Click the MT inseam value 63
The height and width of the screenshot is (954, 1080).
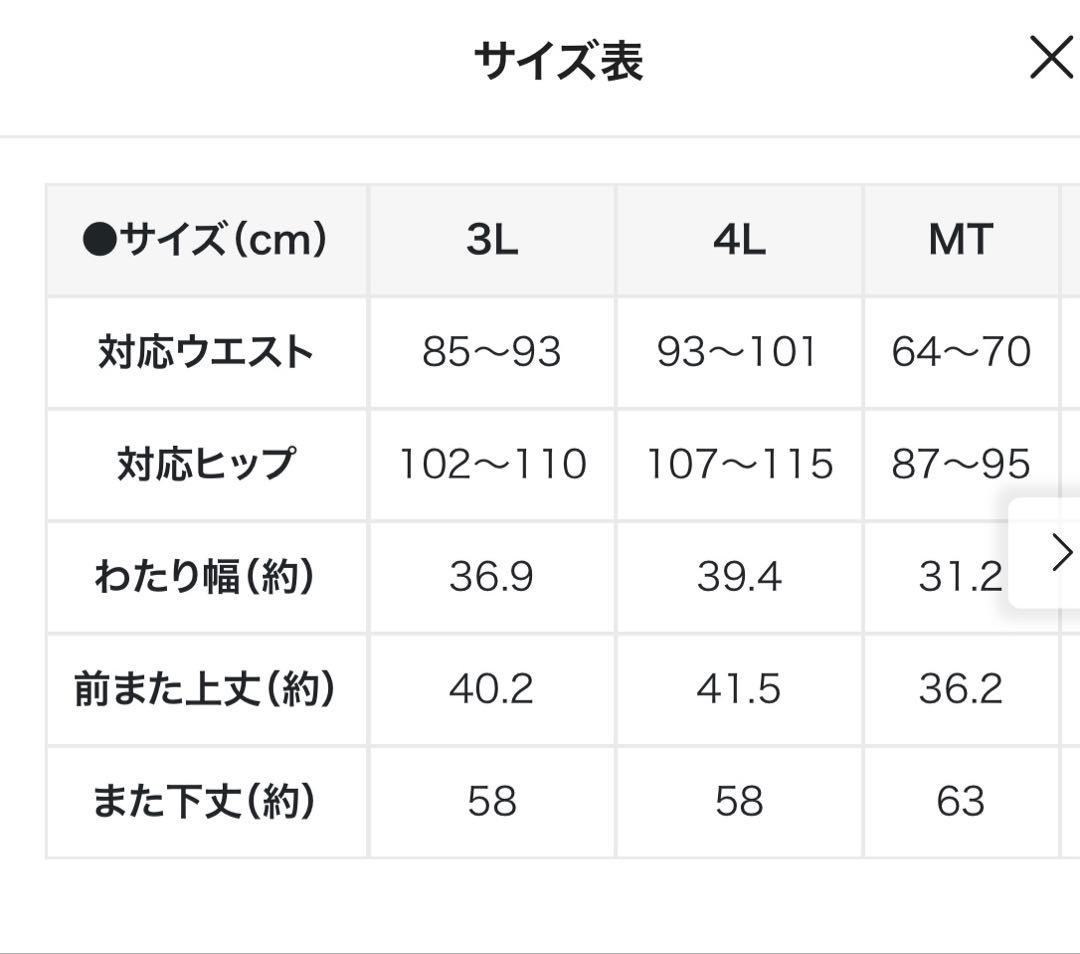961,801
